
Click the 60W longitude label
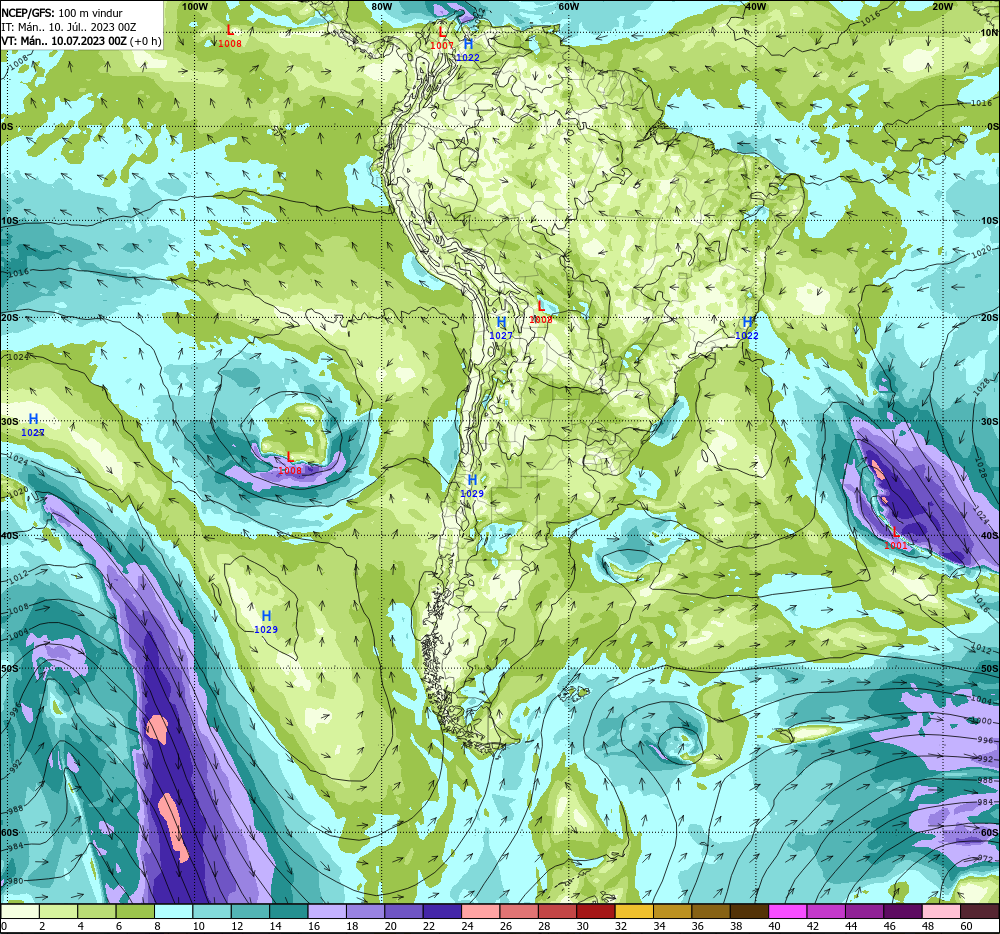[x=568, y=6]
